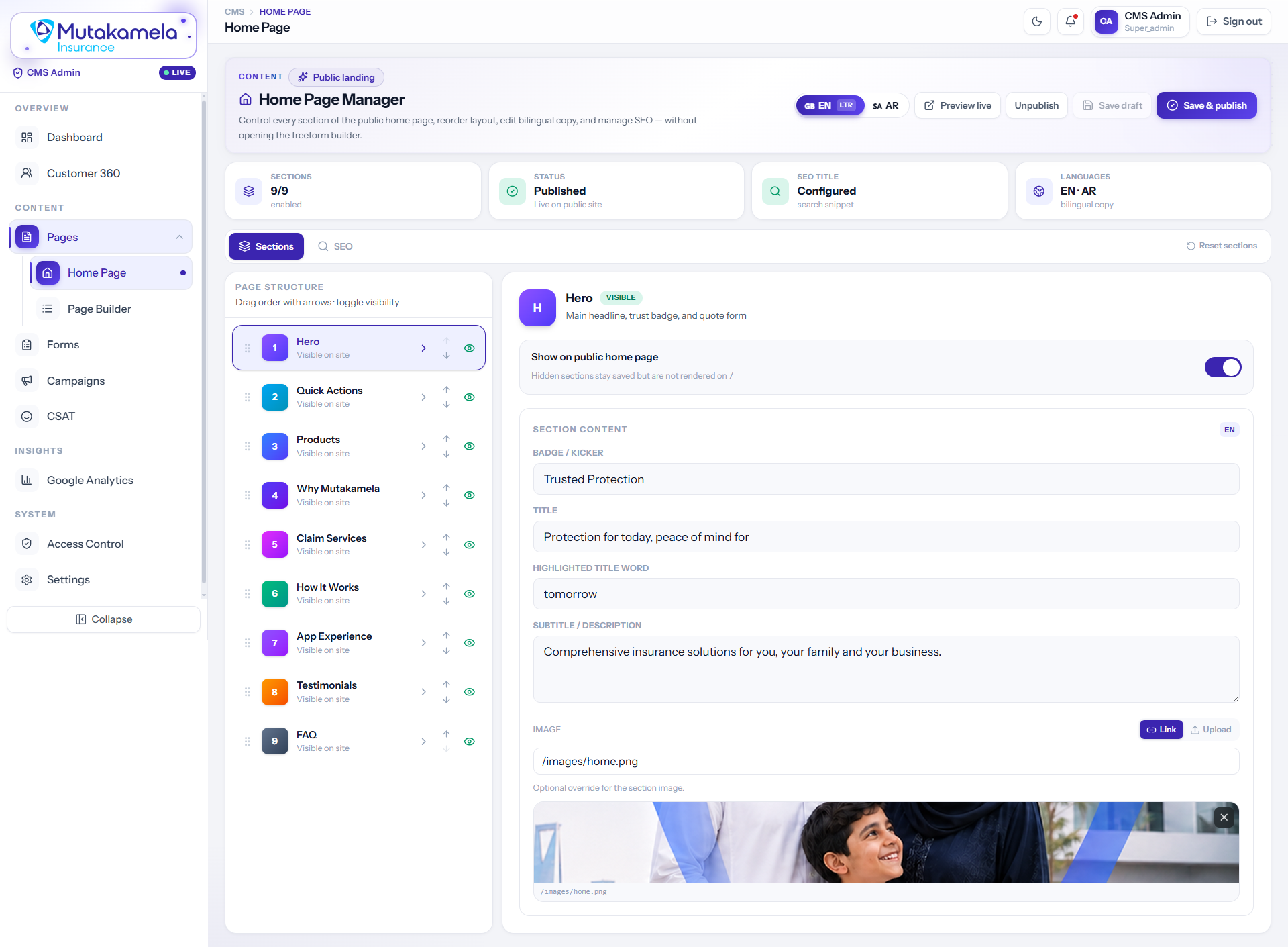Image resolution: width=1288 pixels, height=947 pixels.
Task: Select Upload image mode
Action: 1211,730
